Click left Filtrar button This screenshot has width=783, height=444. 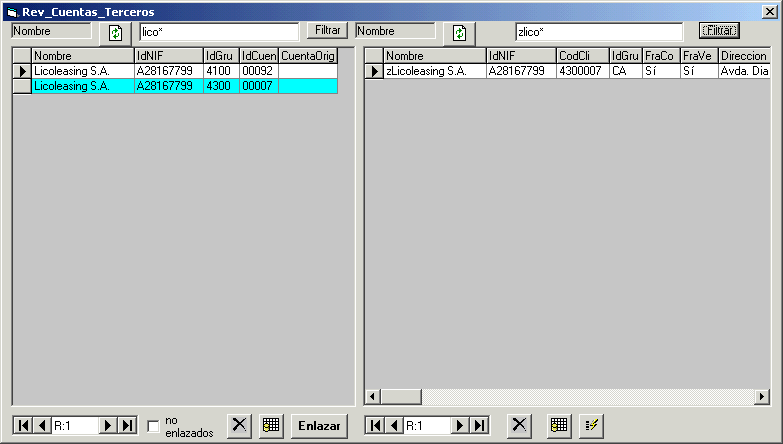[327, 31]
